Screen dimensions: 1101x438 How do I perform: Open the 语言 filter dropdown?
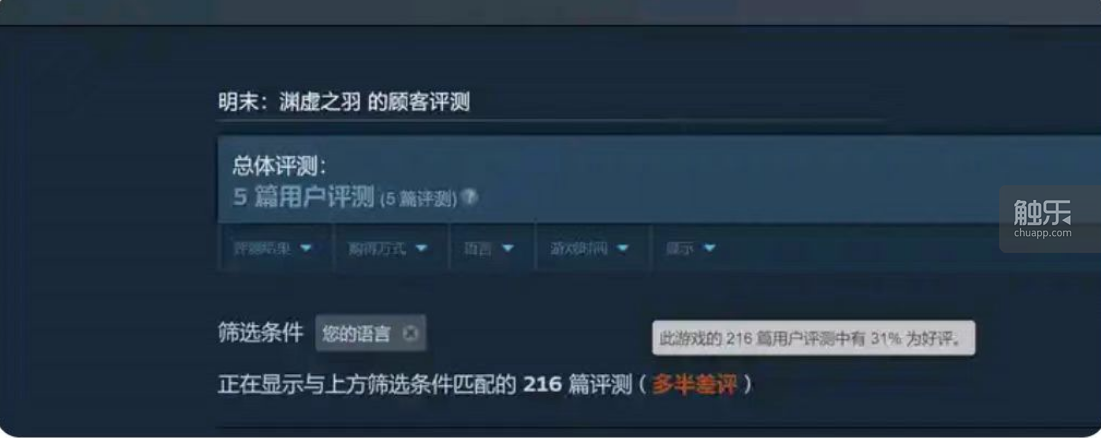[490, 248]
